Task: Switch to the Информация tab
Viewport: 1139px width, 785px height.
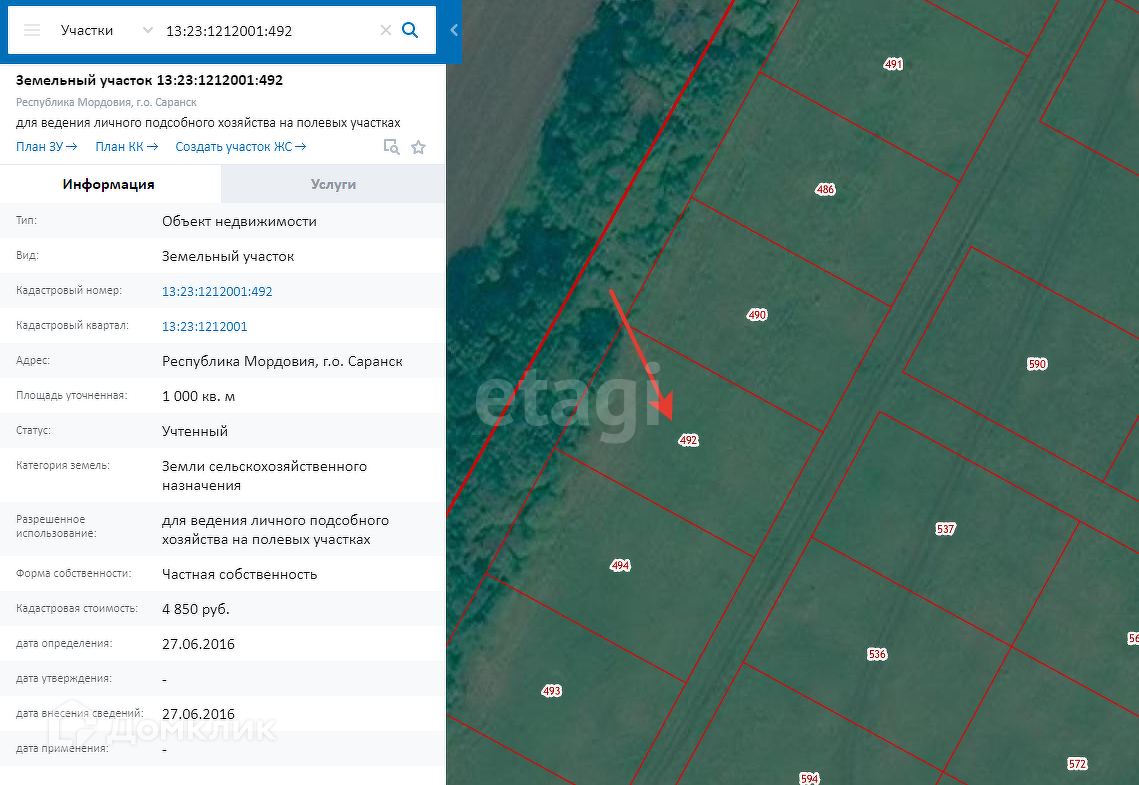Action: click(109, 184)
